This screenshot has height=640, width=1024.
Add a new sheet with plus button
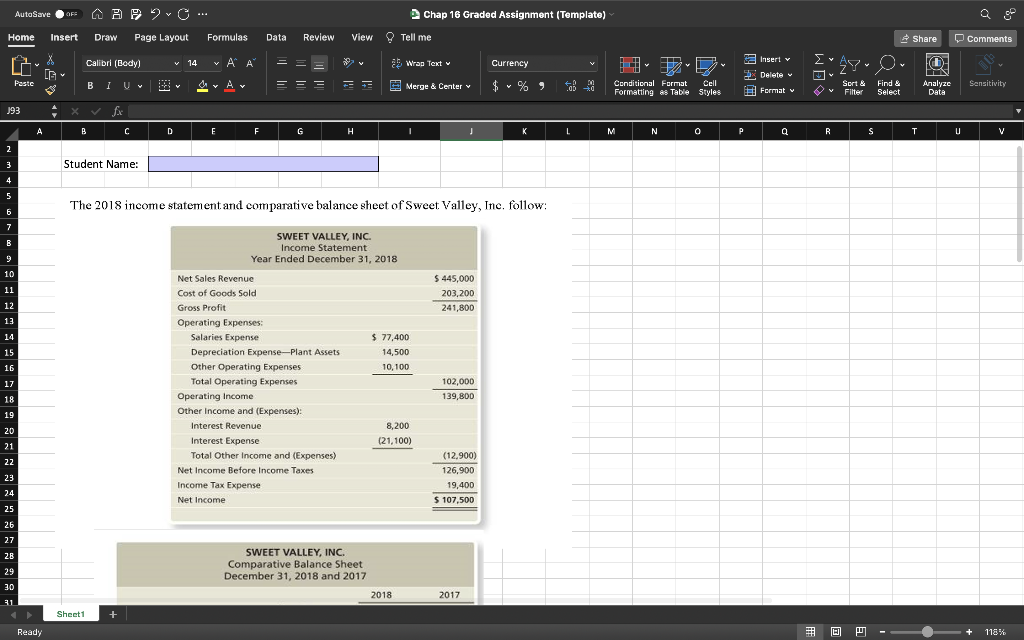[x=113, y=614]
